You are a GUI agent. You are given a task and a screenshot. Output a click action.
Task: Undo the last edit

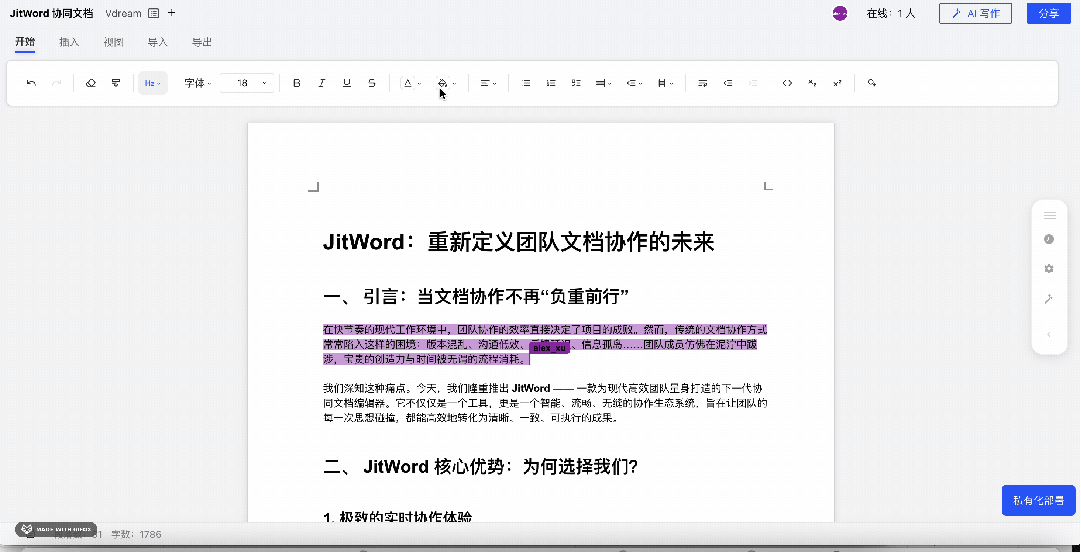click(x=31, y=83)
